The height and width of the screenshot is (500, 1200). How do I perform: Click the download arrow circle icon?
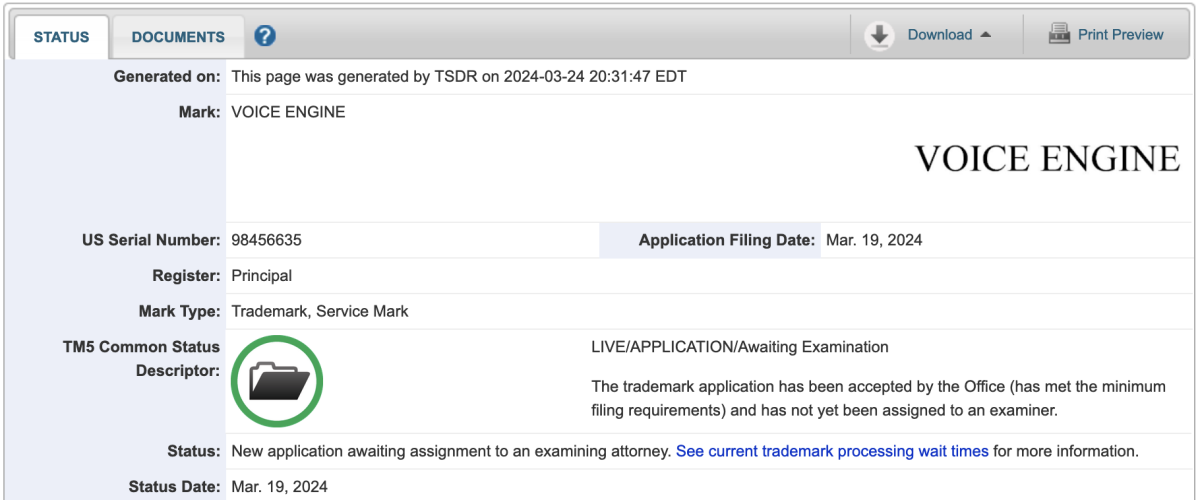pos(880,35)
